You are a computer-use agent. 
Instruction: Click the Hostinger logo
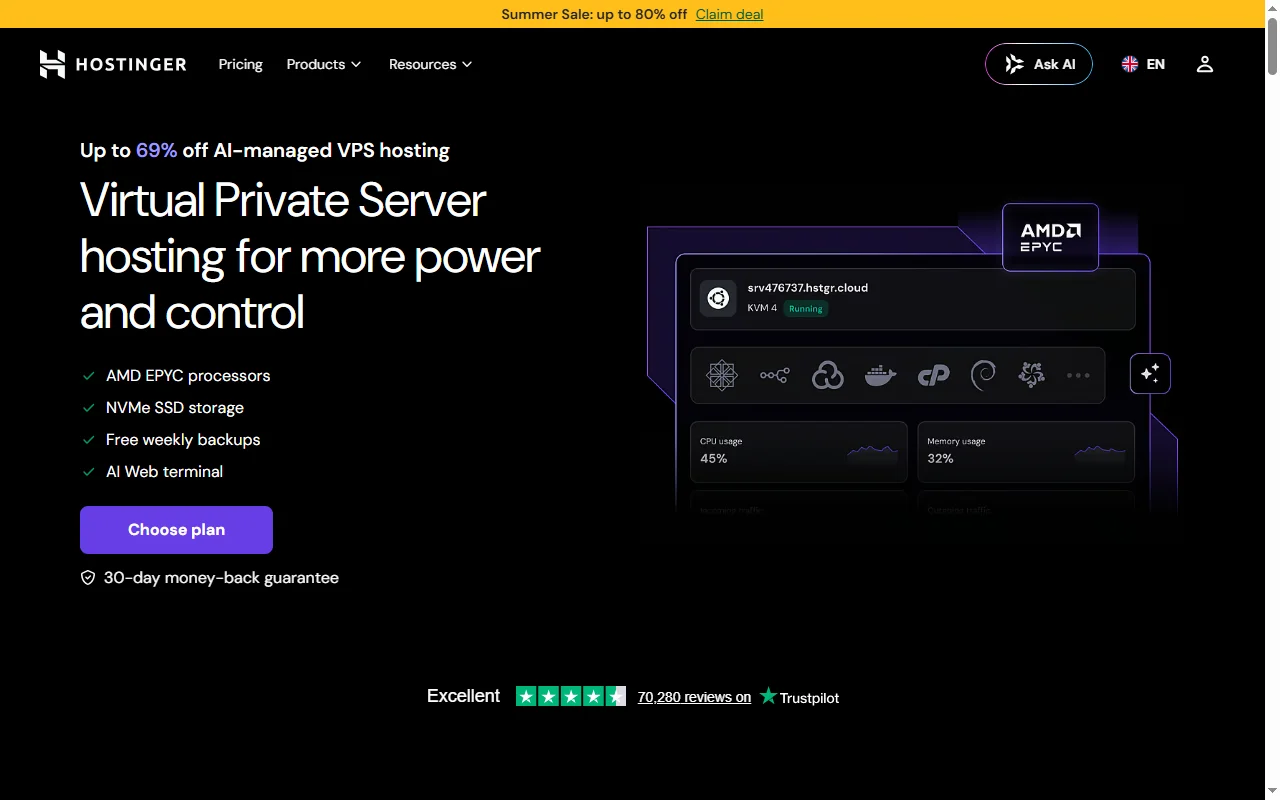[113, 64]
